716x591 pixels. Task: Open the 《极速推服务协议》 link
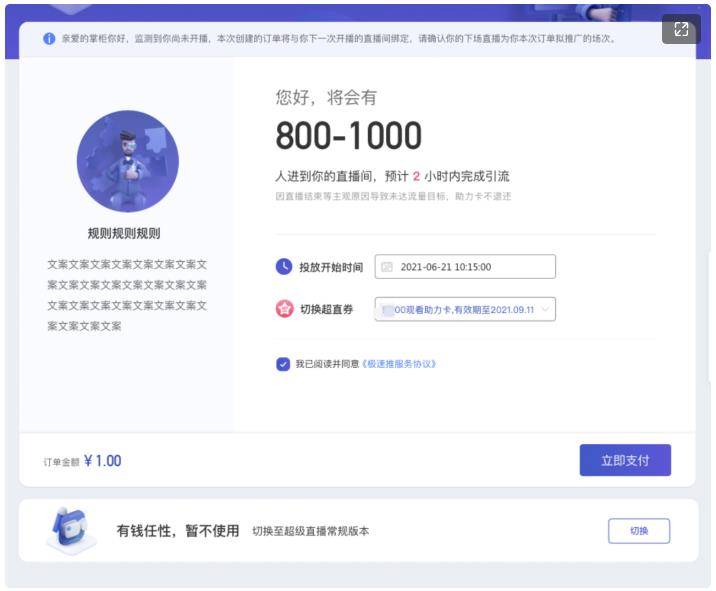click(399, 364)
